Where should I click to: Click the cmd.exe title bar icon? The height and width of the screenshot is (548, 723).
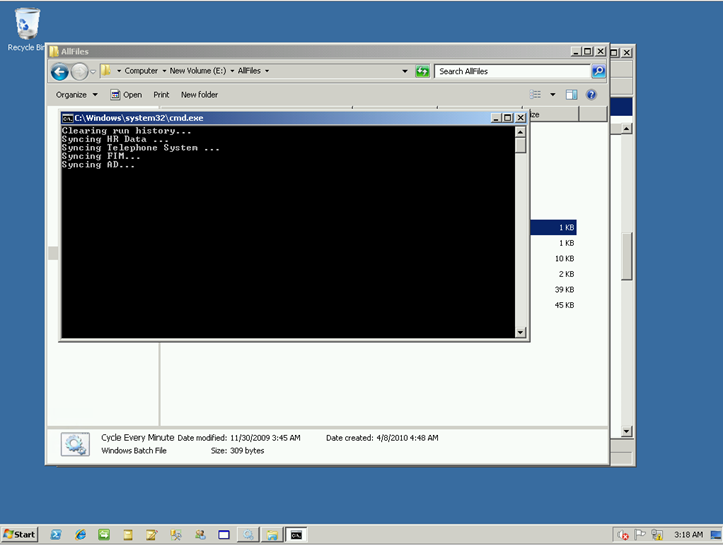coord(67,118)
